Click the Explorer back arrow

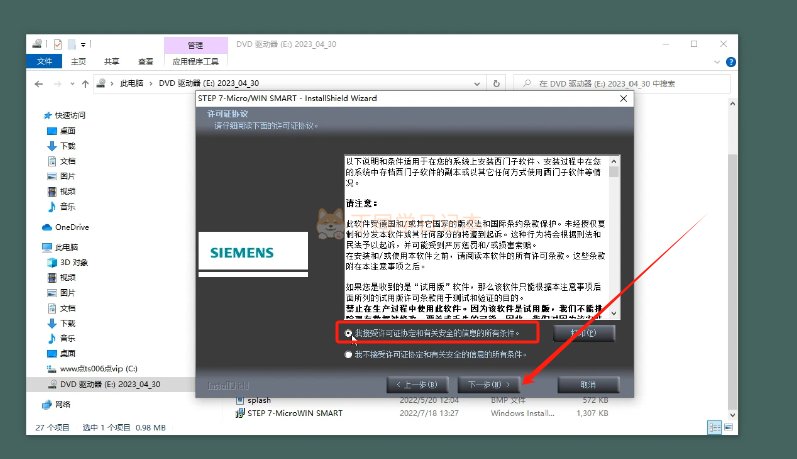(39, 84)
